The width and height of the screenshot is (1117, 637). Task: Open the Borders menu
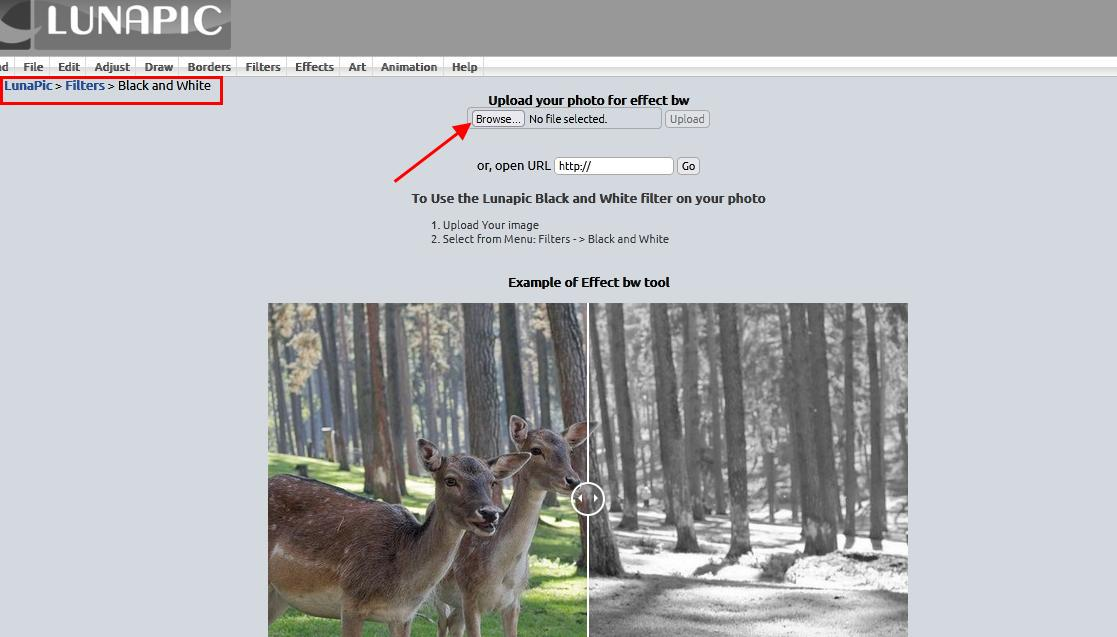pyautogui.click(x=209, y=67)
